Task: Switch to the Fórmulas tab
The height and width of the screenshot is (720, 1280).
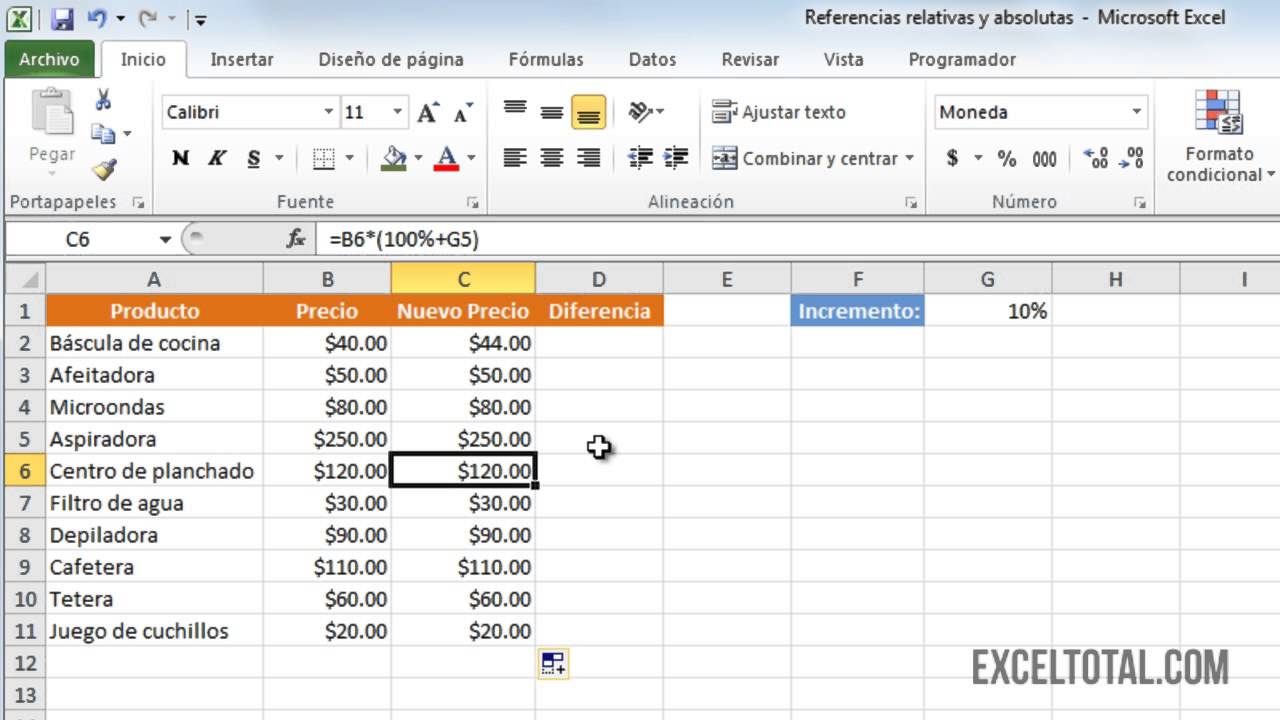Action: coord(546,60)
